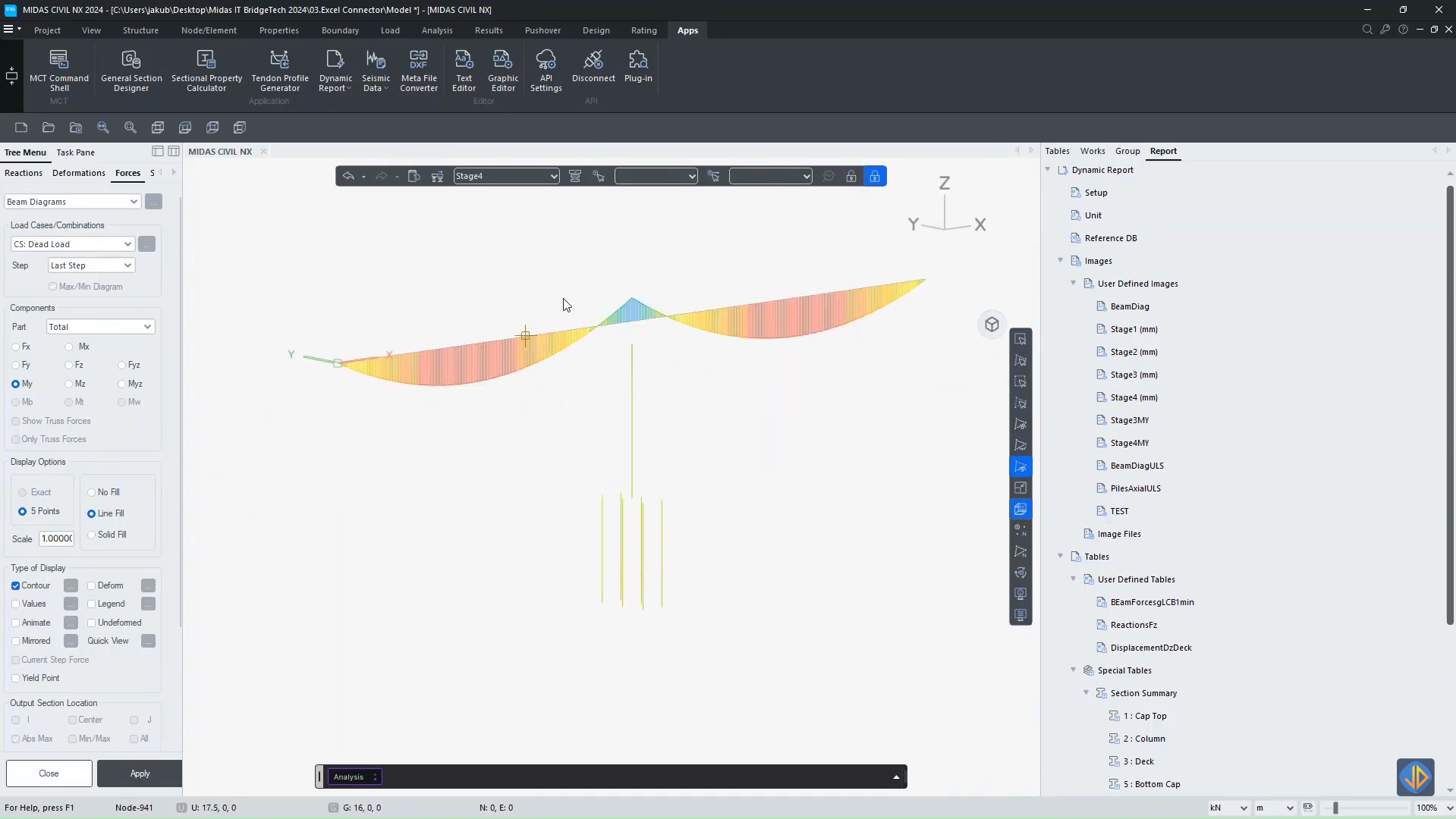The height and width of the screenshot is (819, 1456).
Task: Click the Close button in tree menu
Action: tap(49, 773)
